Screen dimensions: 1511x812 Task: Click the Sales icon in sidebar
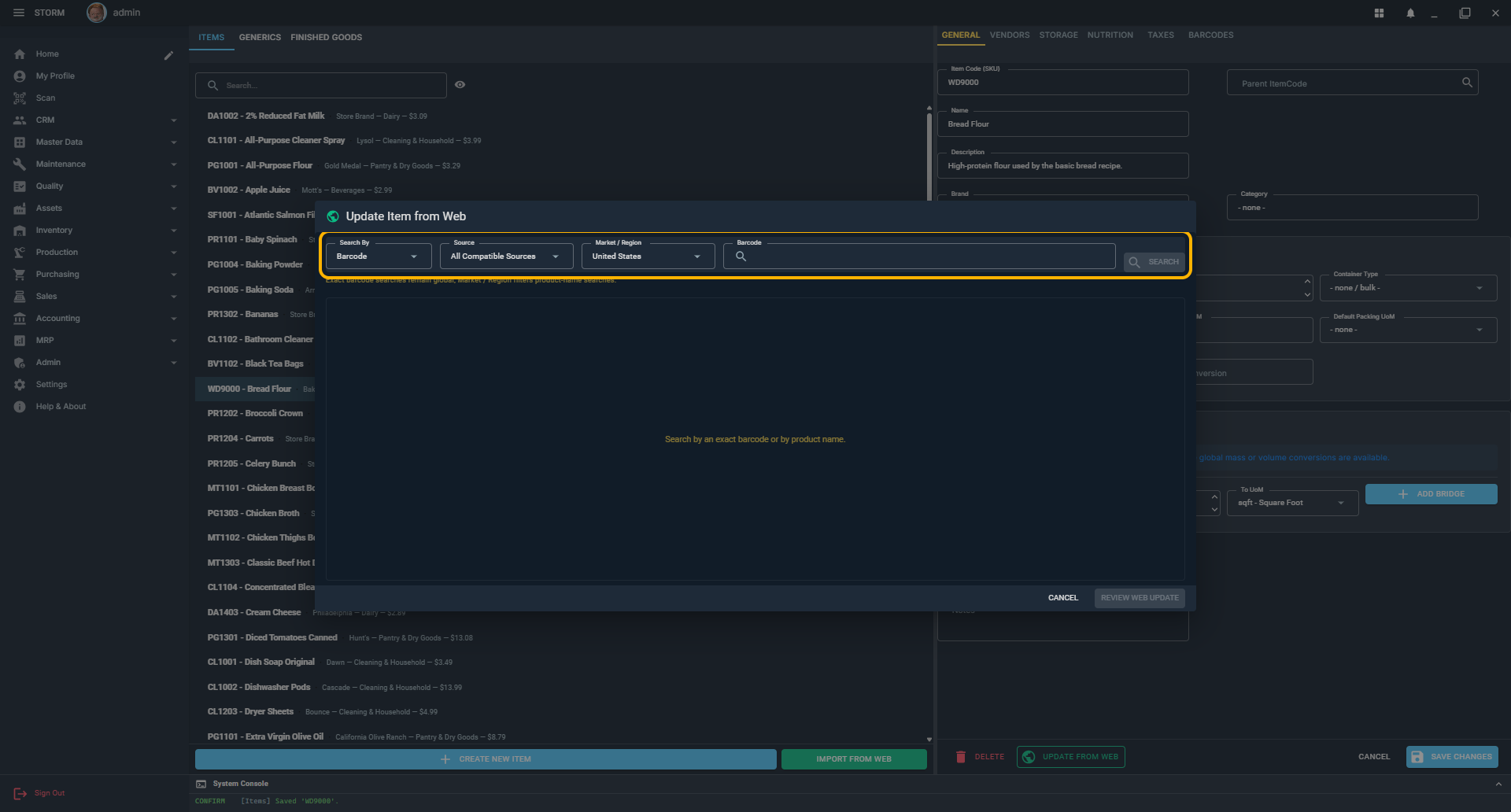pos(20,297)
